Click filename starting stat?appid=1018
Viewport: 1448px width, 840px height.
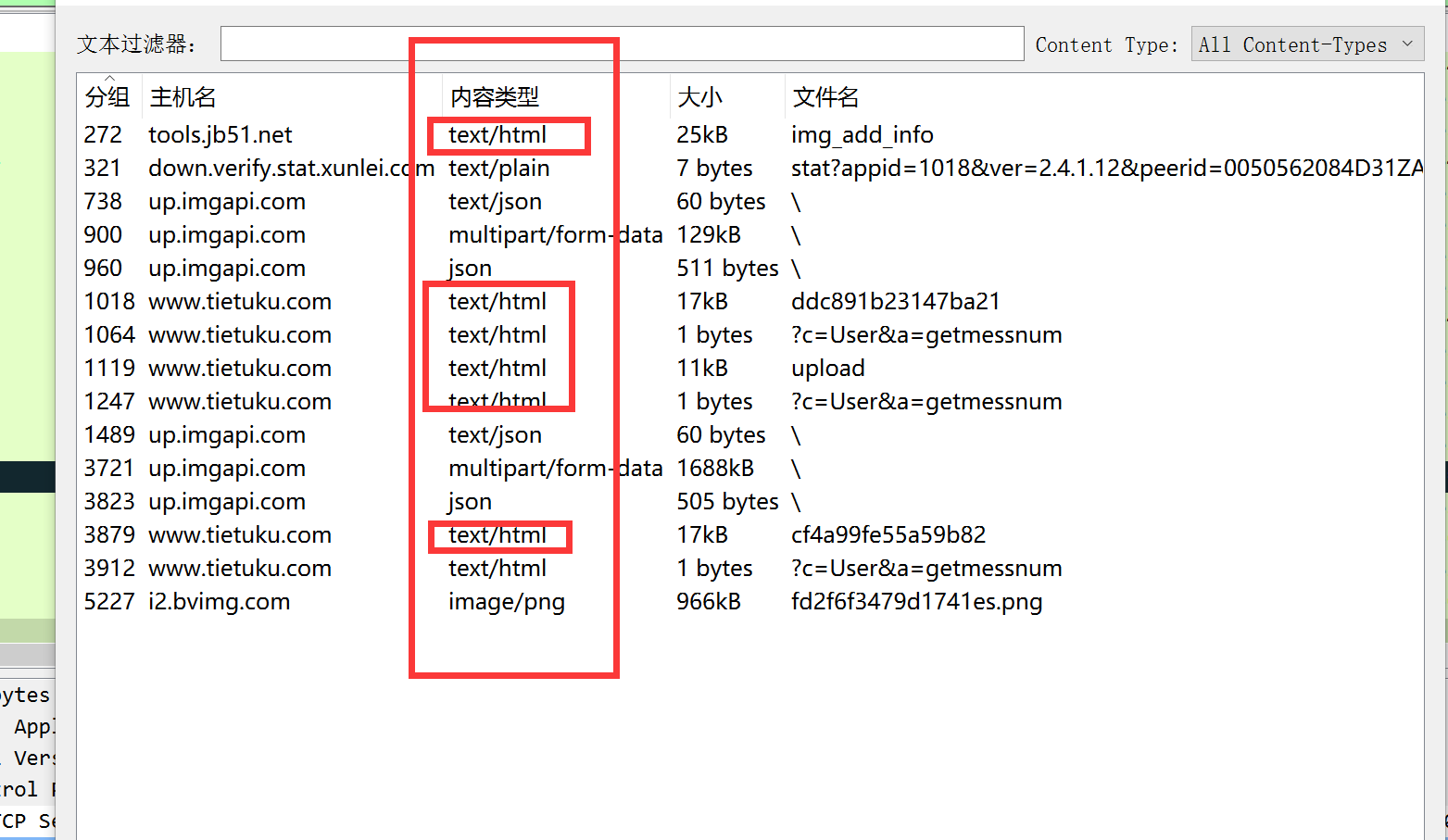coord(1107,169)
